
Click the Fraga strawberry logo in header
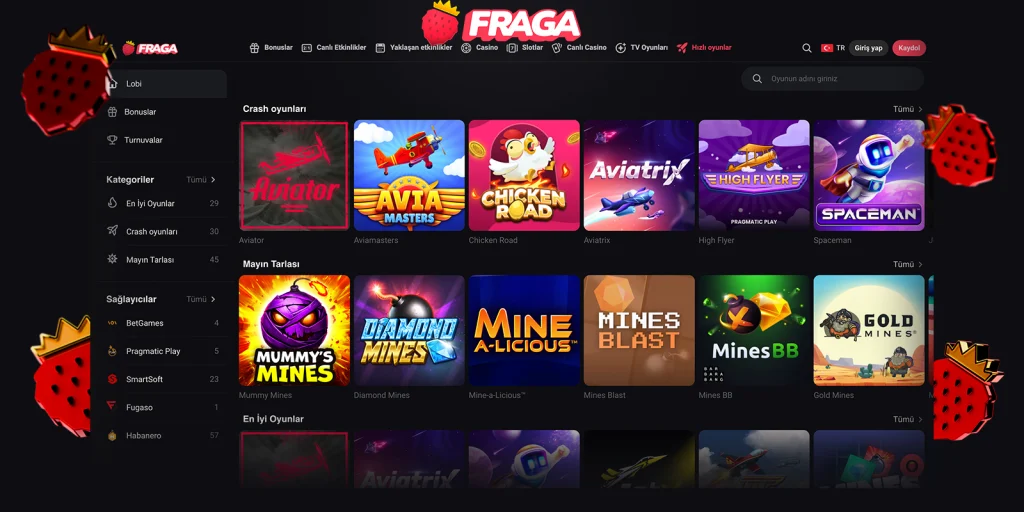[150, 48]
